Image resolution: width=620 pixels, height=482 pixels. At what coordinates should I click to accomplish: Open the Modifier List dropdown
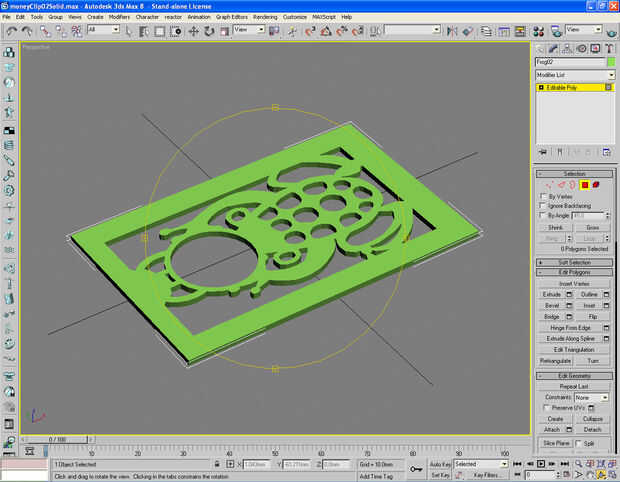click(575, 75)
